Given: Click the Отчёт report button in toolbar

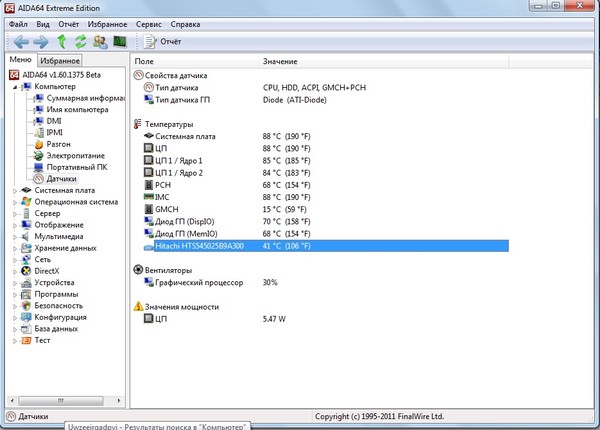Looking at the screenshot, I should pyautogui.click(x=162, y=41).
